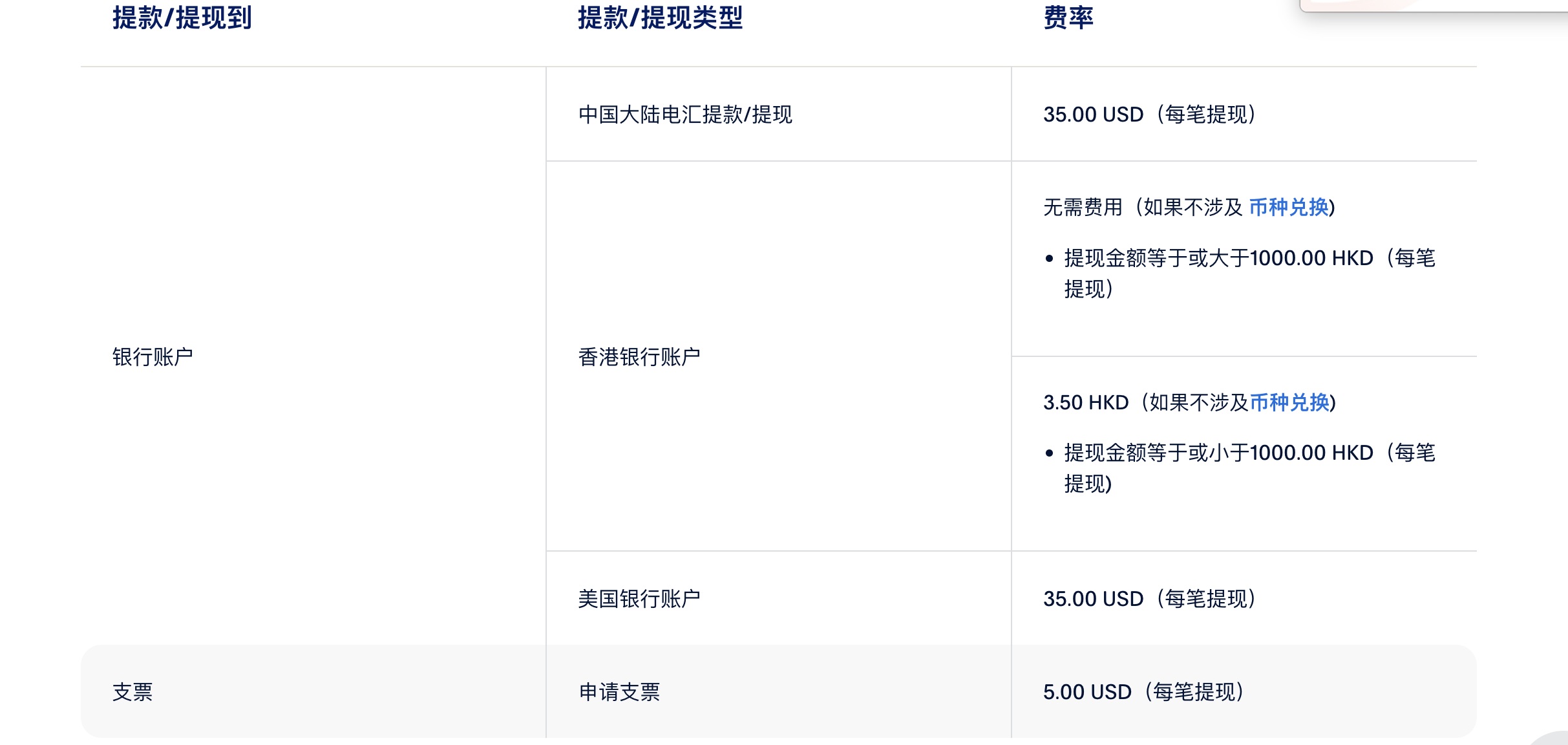Screen dimensions: 1568x745
Task: Click the 支票 row label
Action: coord(132,693)
